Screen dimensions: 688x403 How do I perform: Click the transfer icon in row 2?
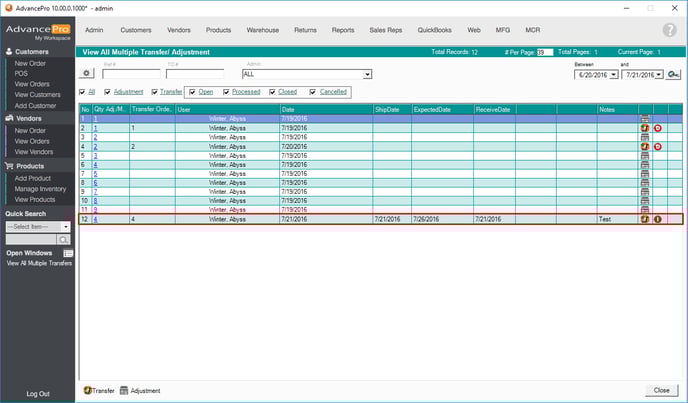coord(645,129)
